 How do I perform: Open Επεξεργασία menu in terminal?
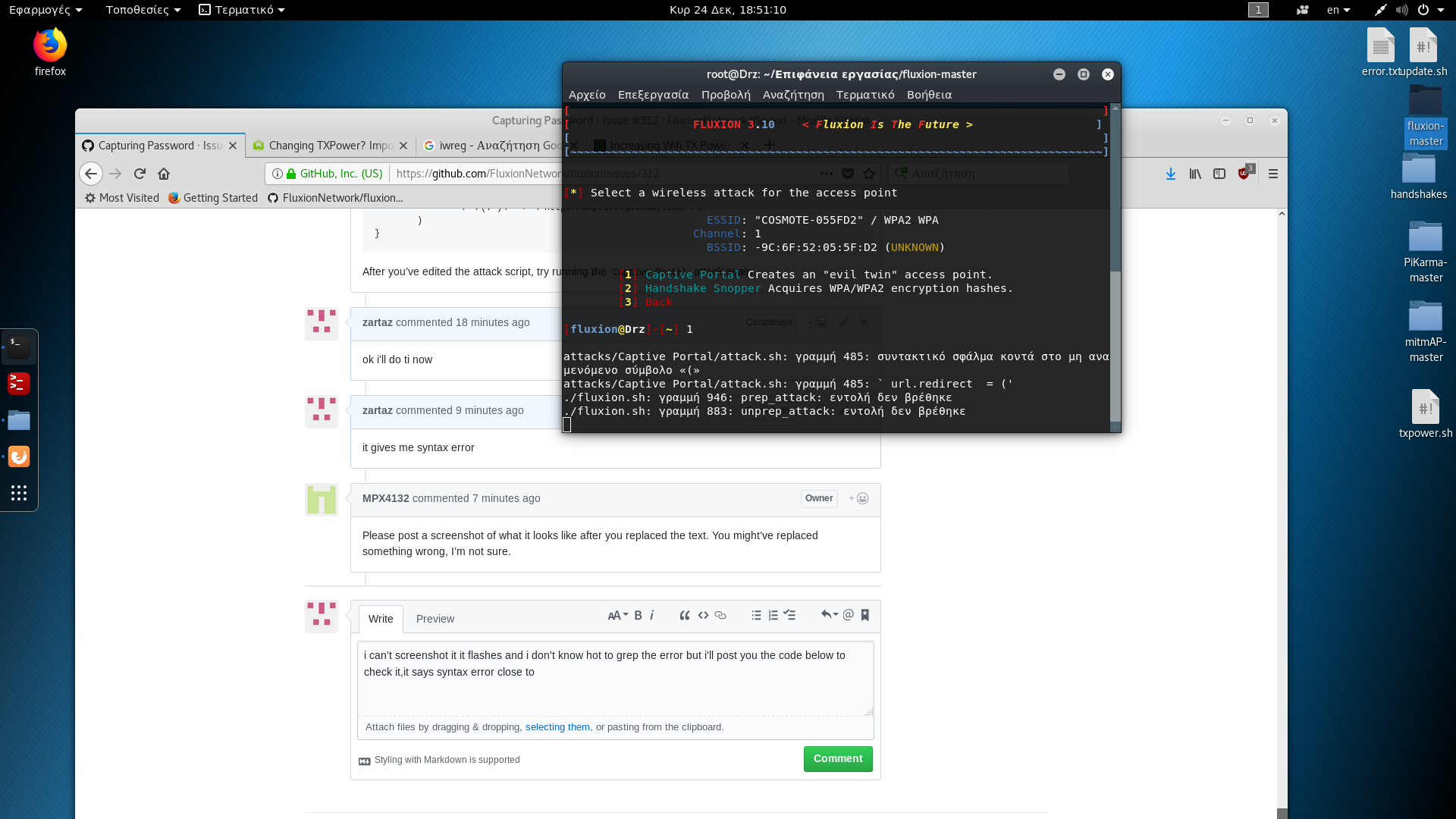653,95
